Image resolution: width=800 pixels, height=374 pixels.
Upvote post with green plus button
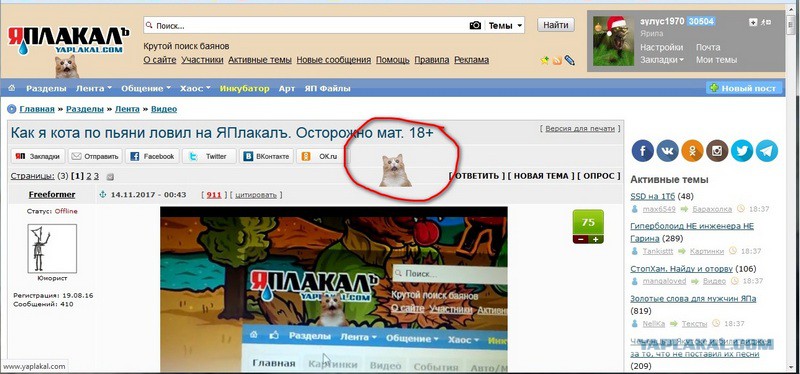(x=596, y=239)
